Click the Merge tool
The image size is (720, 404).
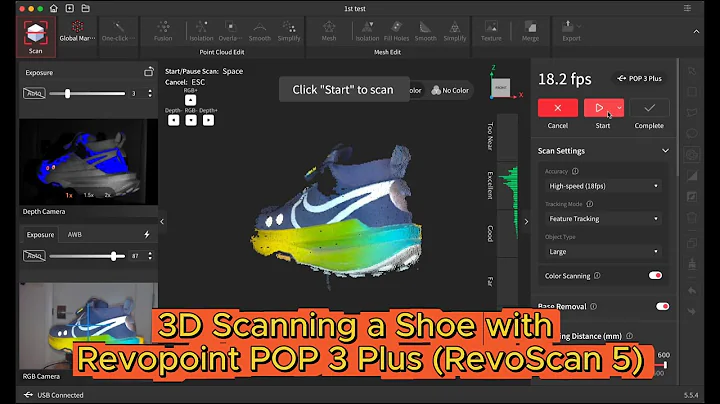coord(530,31)
